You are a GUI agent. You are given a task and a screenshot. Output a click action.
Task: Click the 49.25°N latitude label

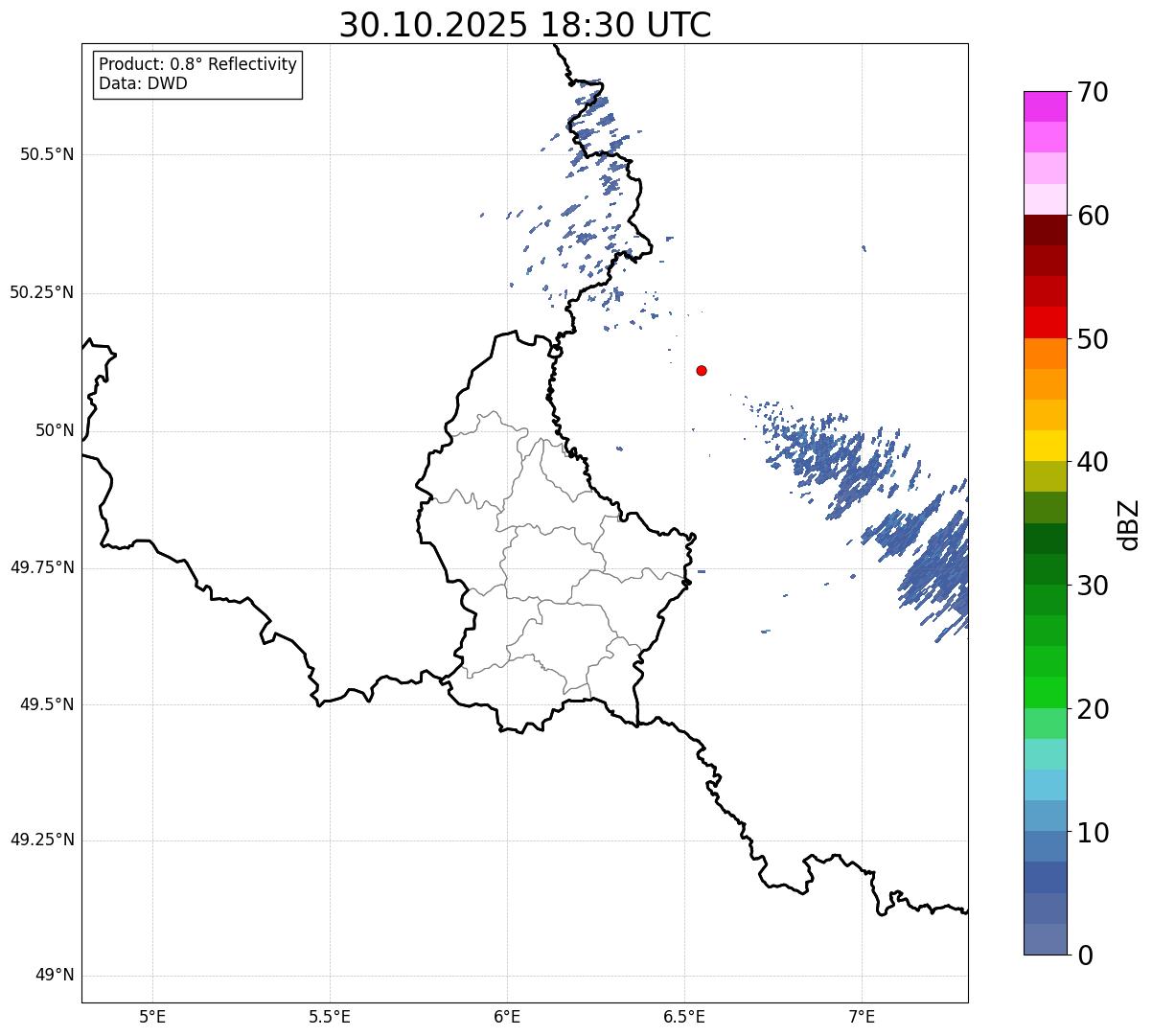tap(41, 840)
